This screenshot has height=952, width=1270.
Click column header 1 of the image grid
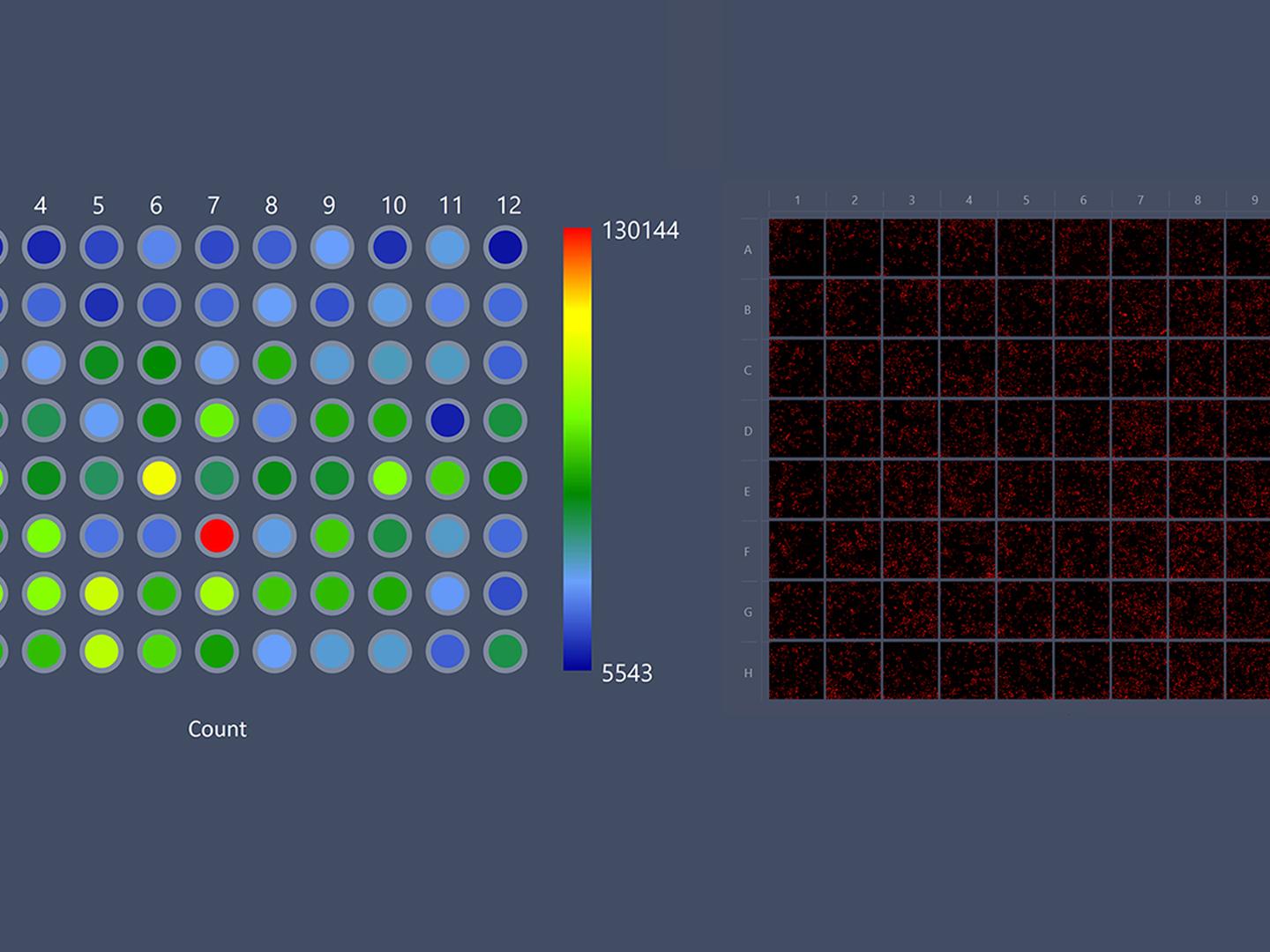pos(797,200)
